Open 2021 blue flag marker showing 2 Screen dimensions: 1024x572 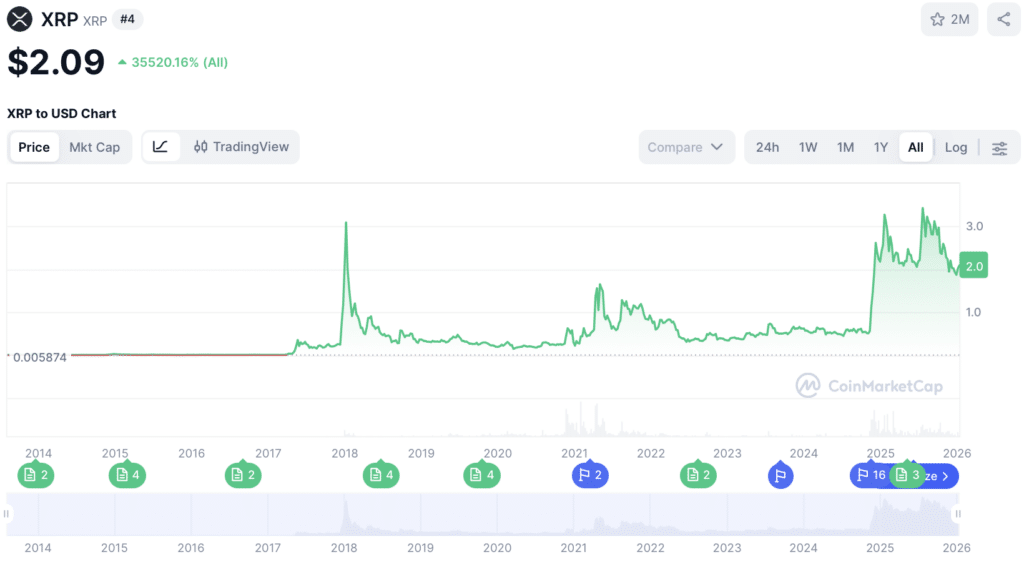tap(590, 475)
